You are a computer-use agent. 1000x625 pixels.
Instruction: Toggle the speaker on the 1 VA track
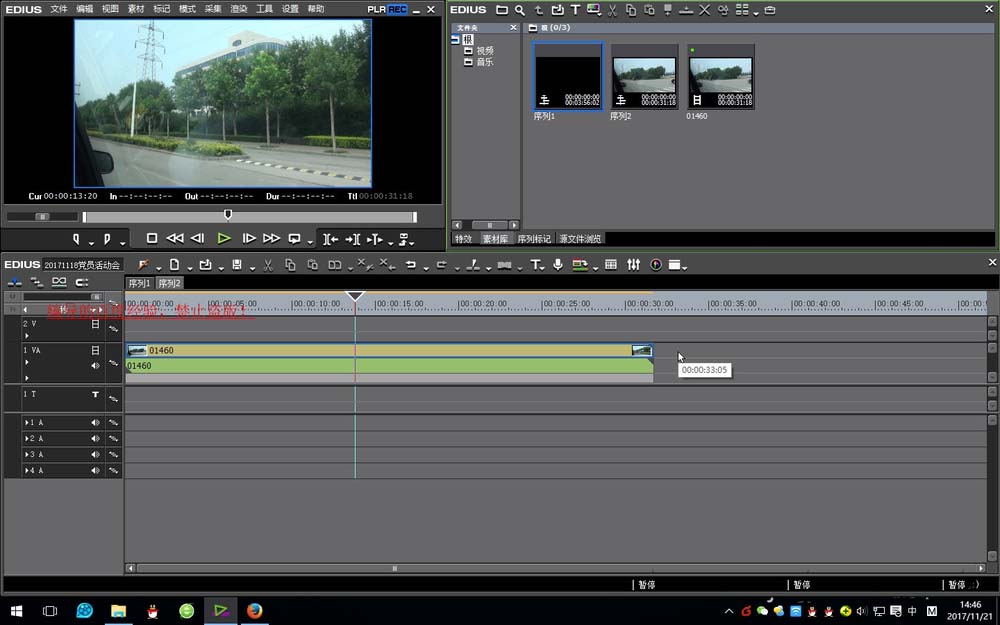pyautogui.click(x=96, y=366)
